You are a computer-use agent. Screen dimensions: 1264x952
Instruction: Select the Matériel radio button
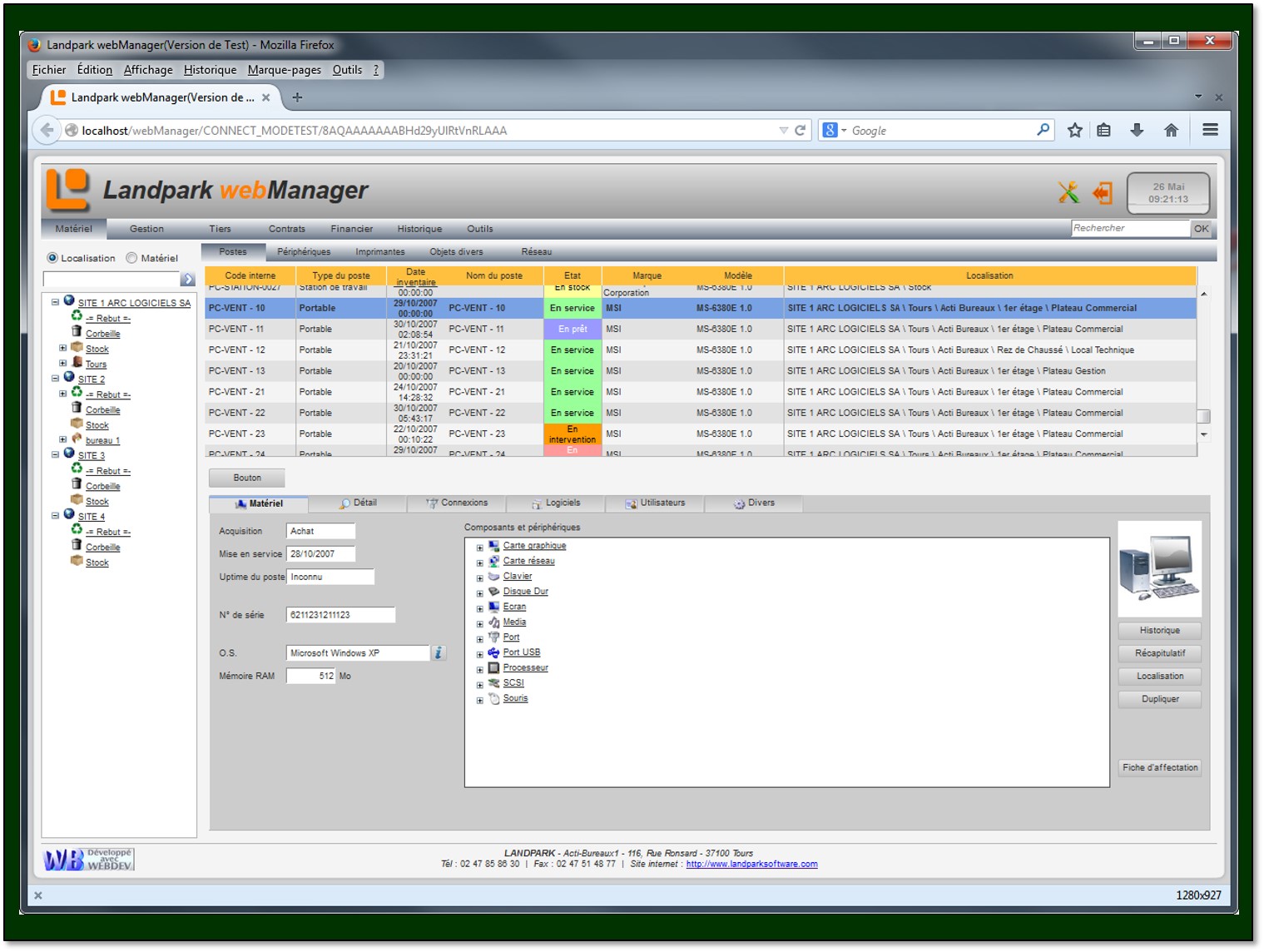131,258
